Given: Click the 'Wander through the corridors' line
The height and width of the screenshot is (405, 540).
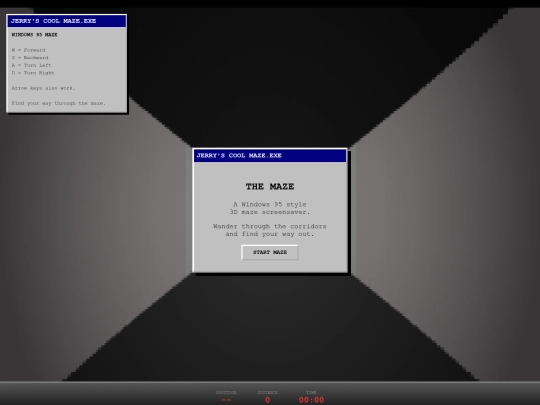Looking at the screenshot, I should pyautogui.click(x=270, y=226).
